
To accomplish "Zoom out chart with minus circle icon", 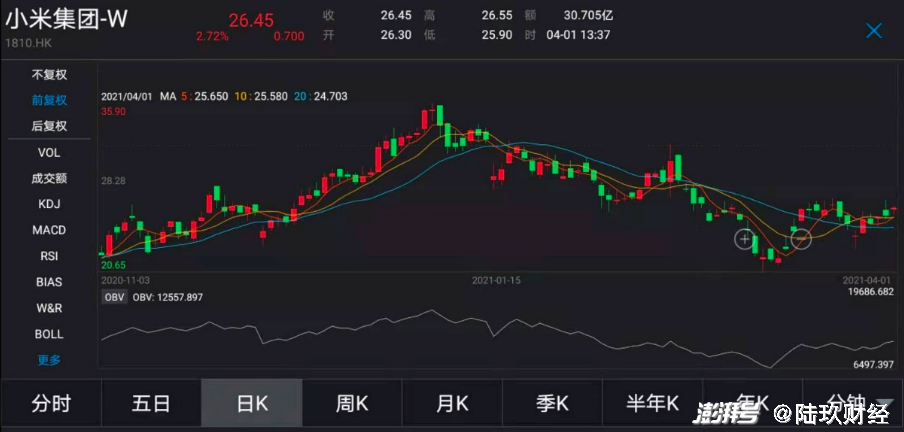I will [x=801, y=239].
